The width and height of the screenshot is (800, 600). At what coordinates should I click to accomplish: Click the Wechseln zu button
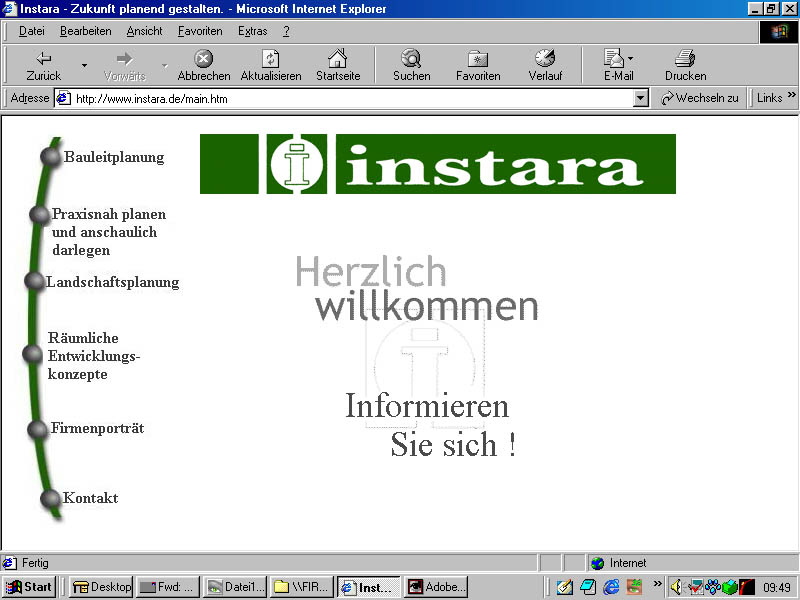point(699,98)
